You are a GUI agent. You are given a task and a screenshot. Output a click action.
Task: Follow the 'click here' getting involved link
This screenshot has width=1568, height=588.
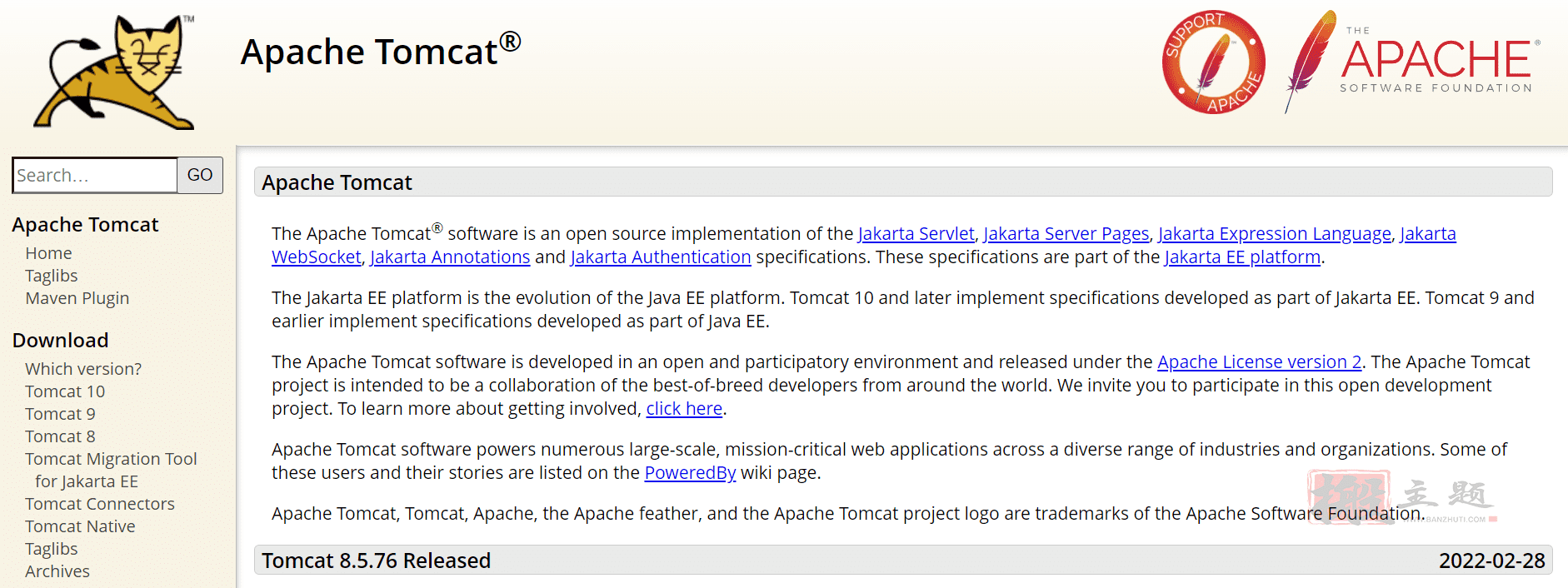tap(684, 409)
